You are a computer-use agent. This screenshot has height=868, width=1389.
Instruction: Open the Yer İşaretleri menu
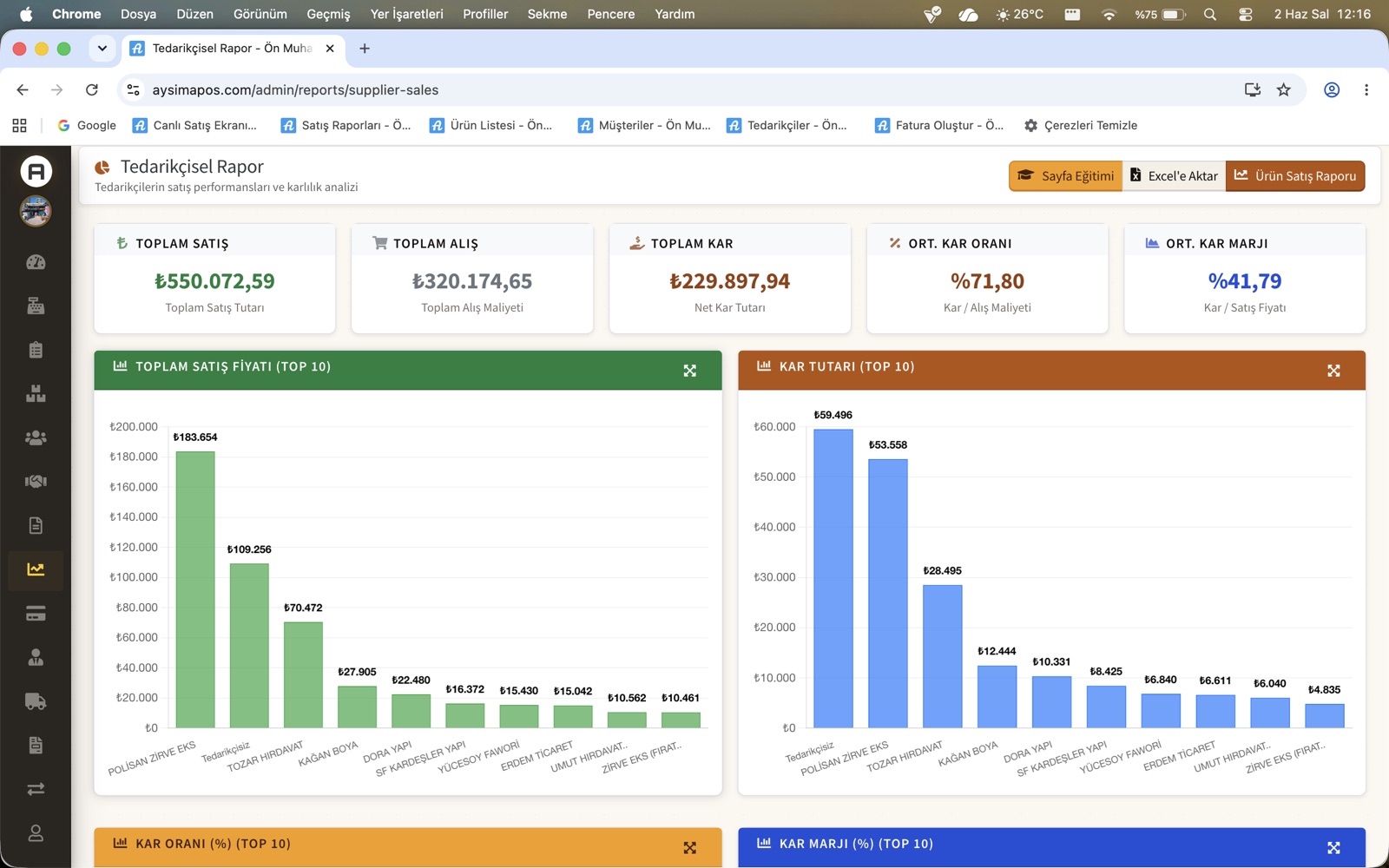point(406,14)
